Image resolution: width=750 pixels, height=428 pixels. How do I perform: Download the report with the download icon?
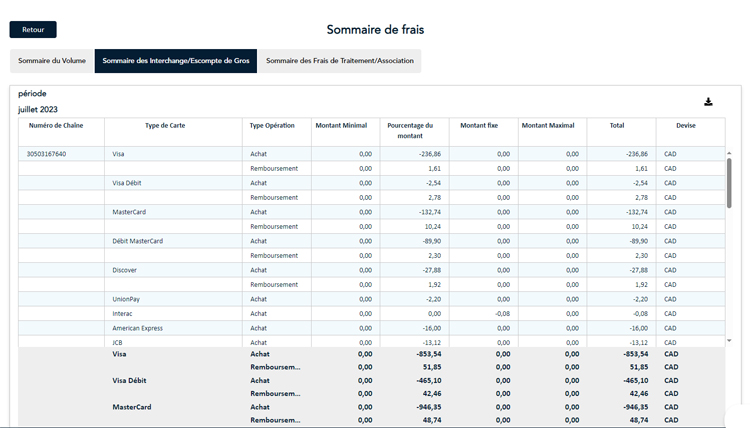708,102
